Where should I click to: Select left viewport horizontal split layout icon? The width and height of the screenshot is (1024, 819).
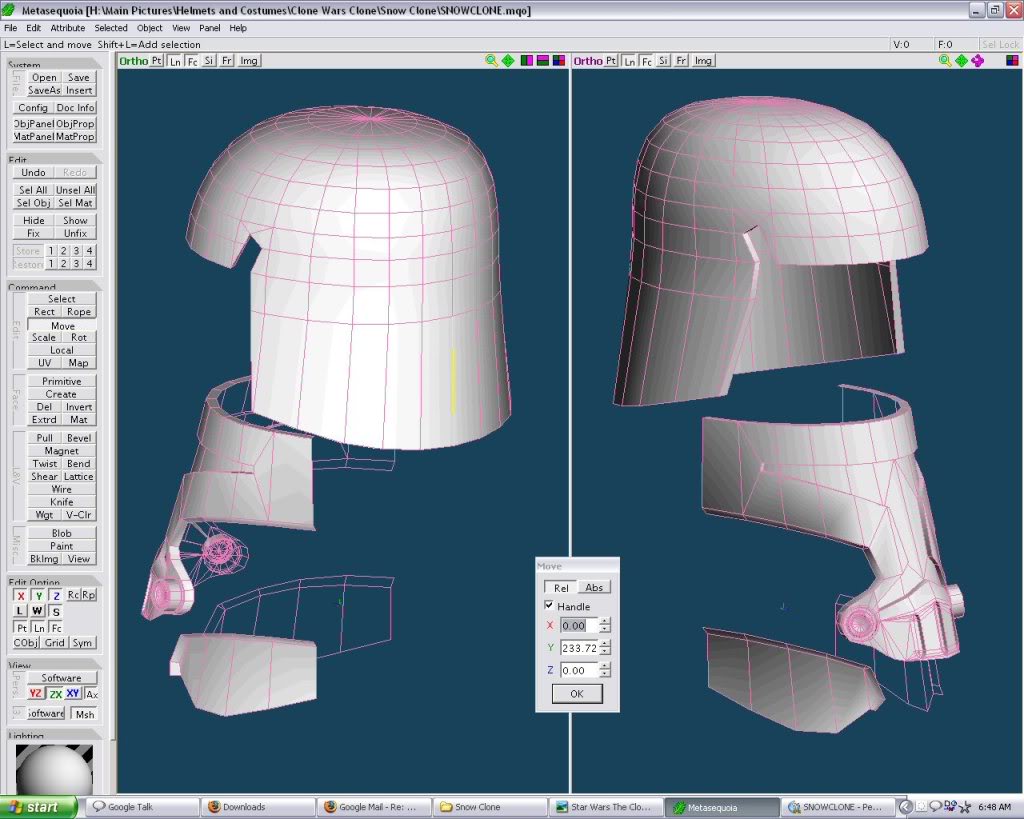tap(543, 61)
